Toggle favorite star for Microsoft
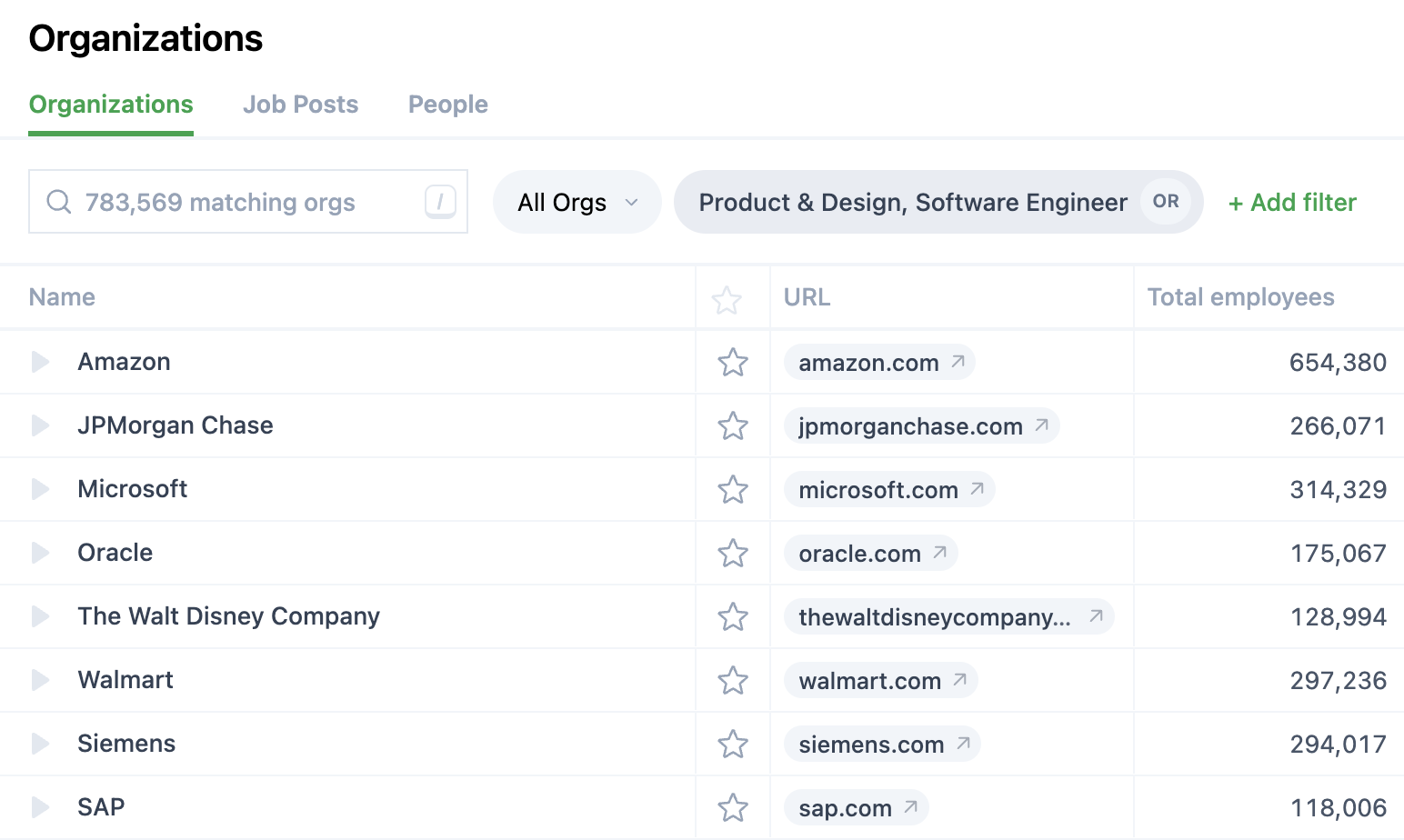The height and width of the screenshot is (840, 1404). (732, 490)
